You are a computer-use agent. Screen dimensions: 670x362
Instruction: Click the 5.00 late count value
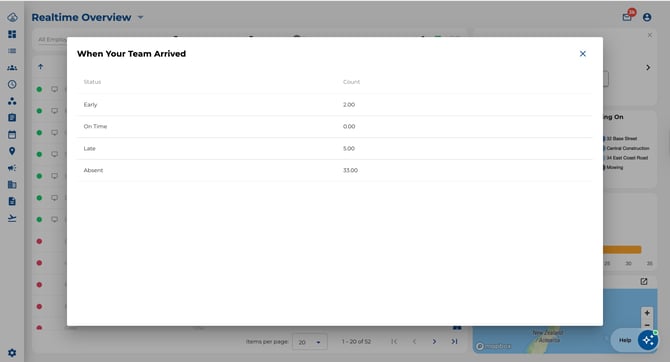pos(349,148)
